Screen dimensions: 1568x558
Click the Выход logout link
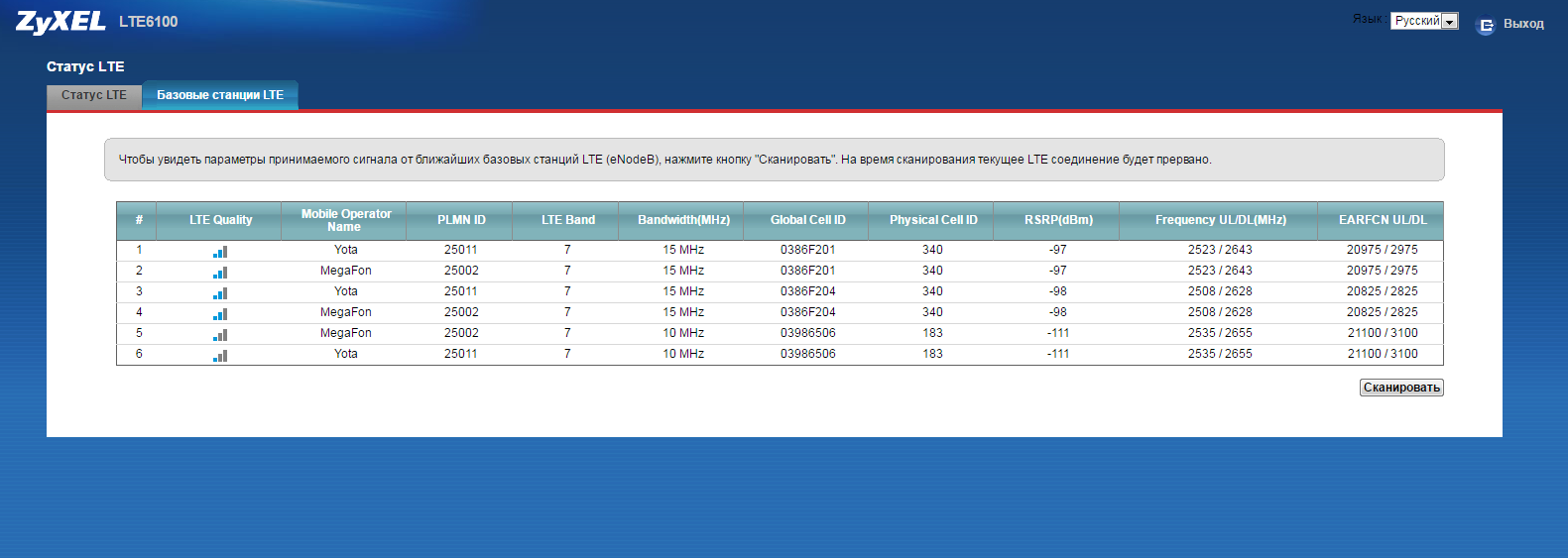point(1523,24)
